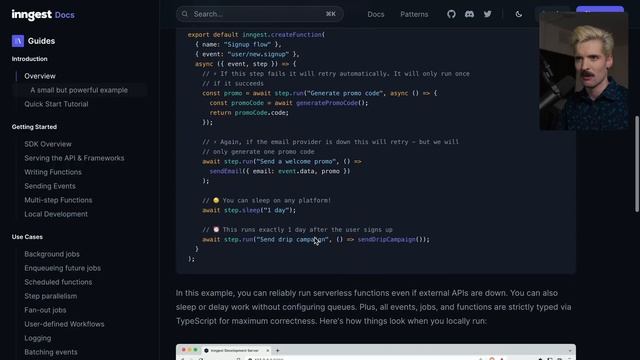The height and width of the screenshot is (360, 640).
Task: Open Scheduled functions page
Action: click(58, 282)
